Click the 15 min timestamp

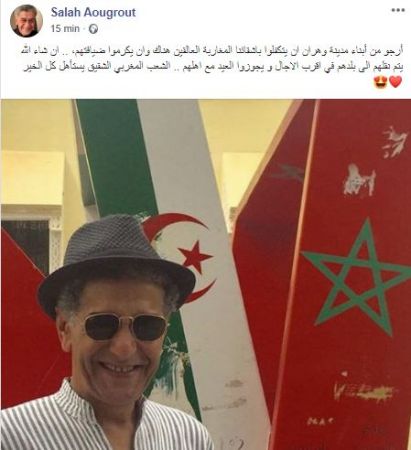click(x=65, y=29)
